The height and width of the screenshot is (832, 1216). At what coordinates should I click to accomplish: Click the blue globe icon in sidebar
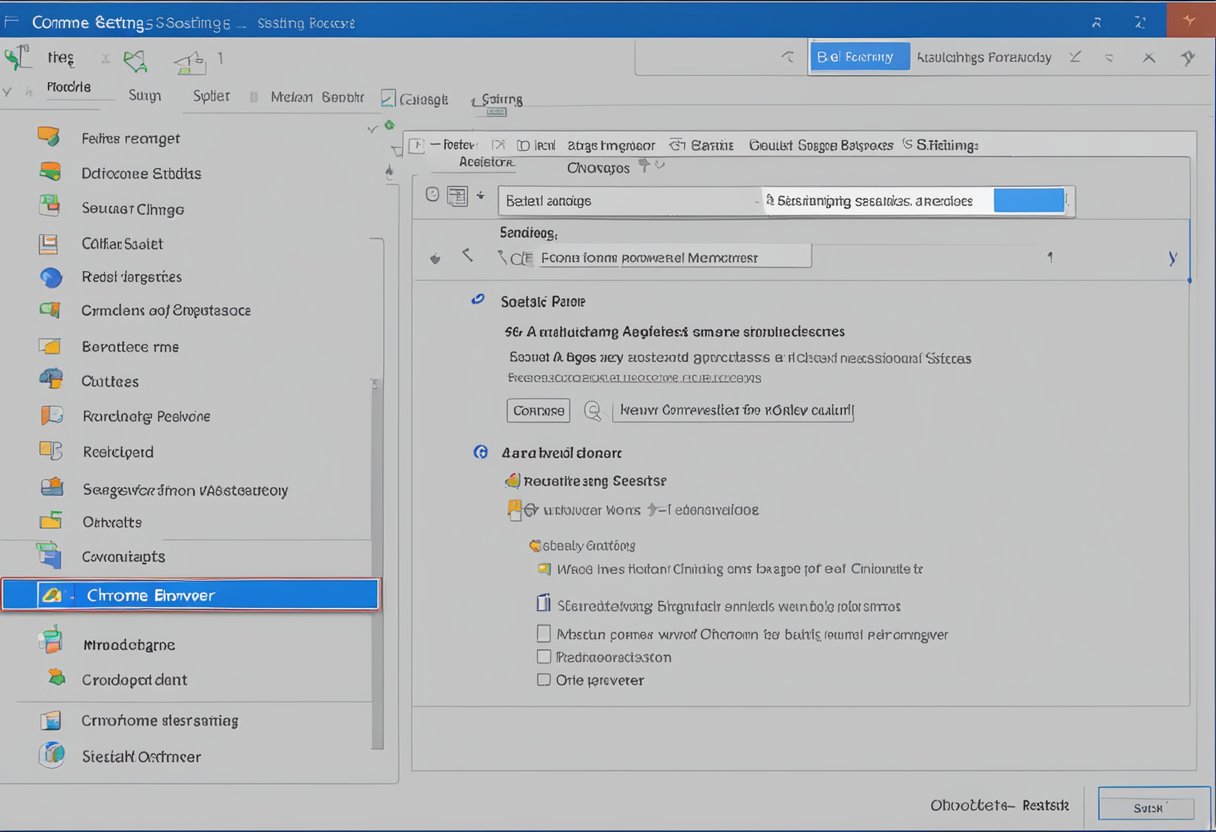click(50, 277)
